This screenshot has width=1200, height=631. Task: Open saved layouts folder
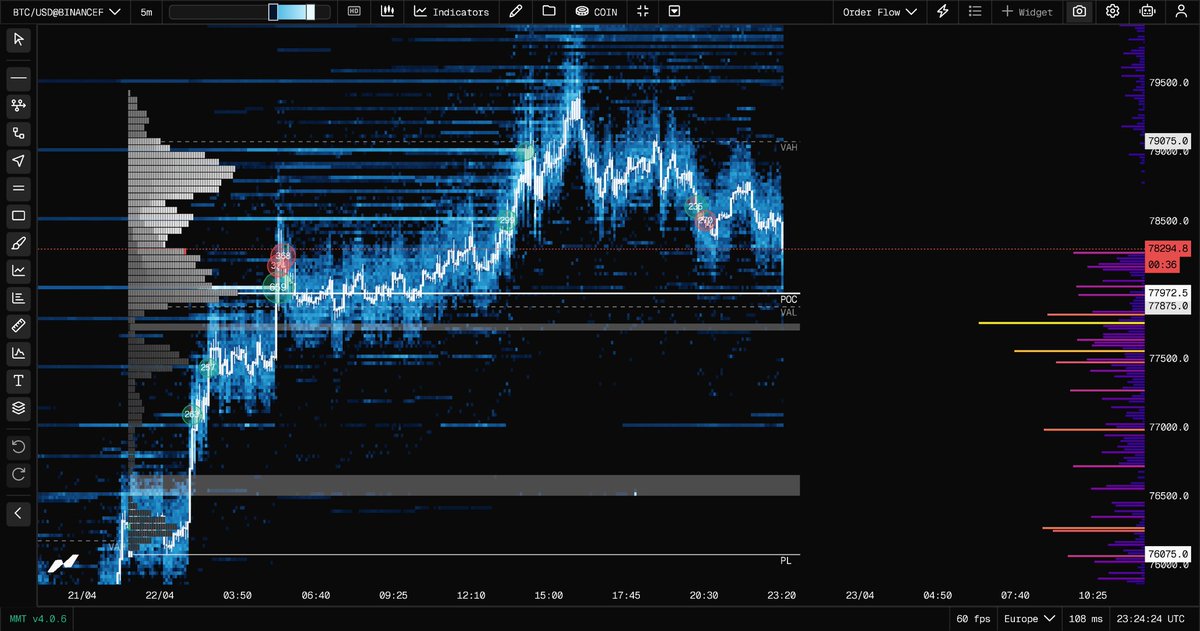(x=548, y=12)
